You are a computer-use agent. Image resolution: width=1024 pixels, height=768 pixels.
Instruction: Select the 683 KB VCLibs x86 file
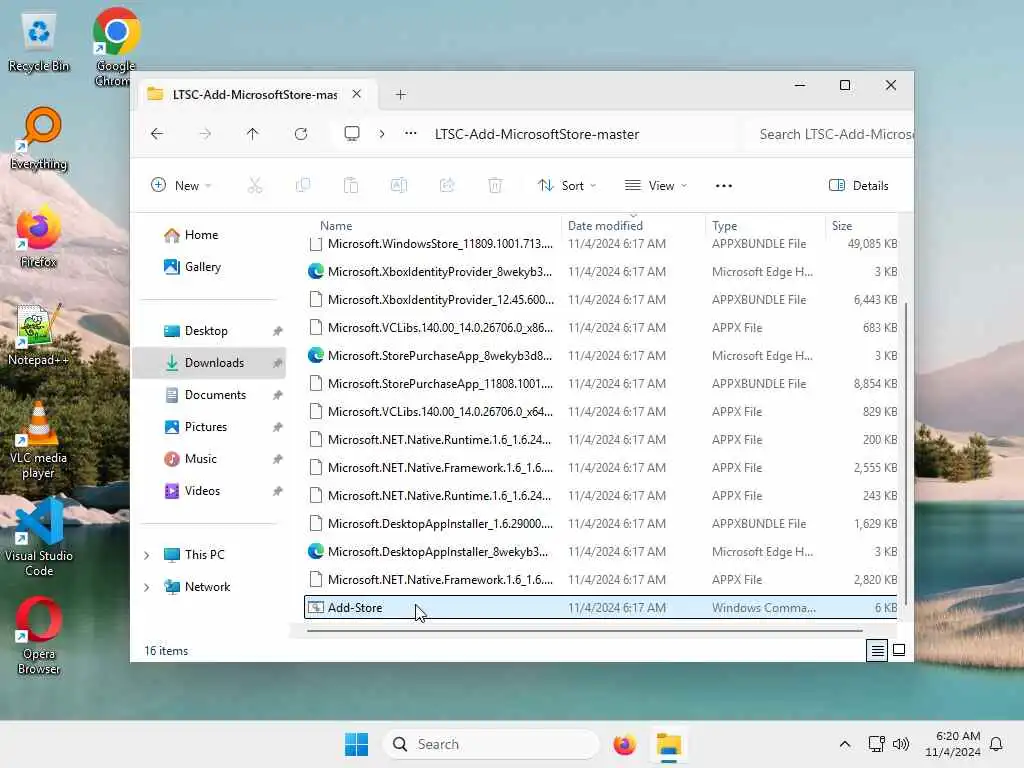pos(601,328)
